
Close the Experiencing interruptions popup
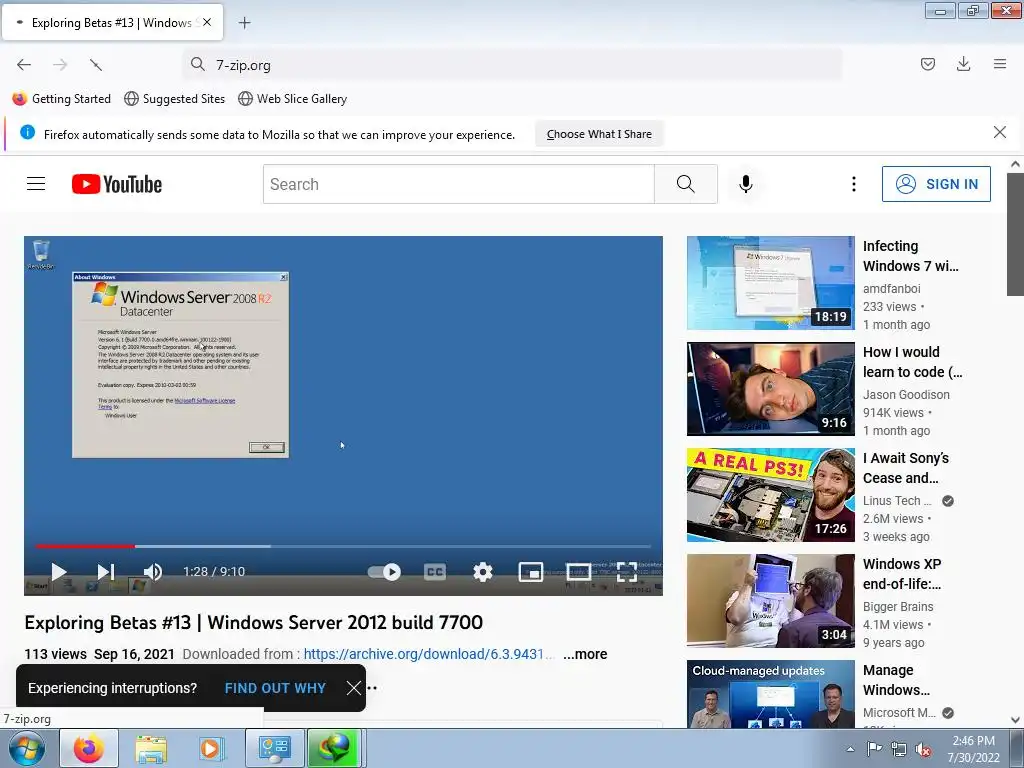pos(353,688)
